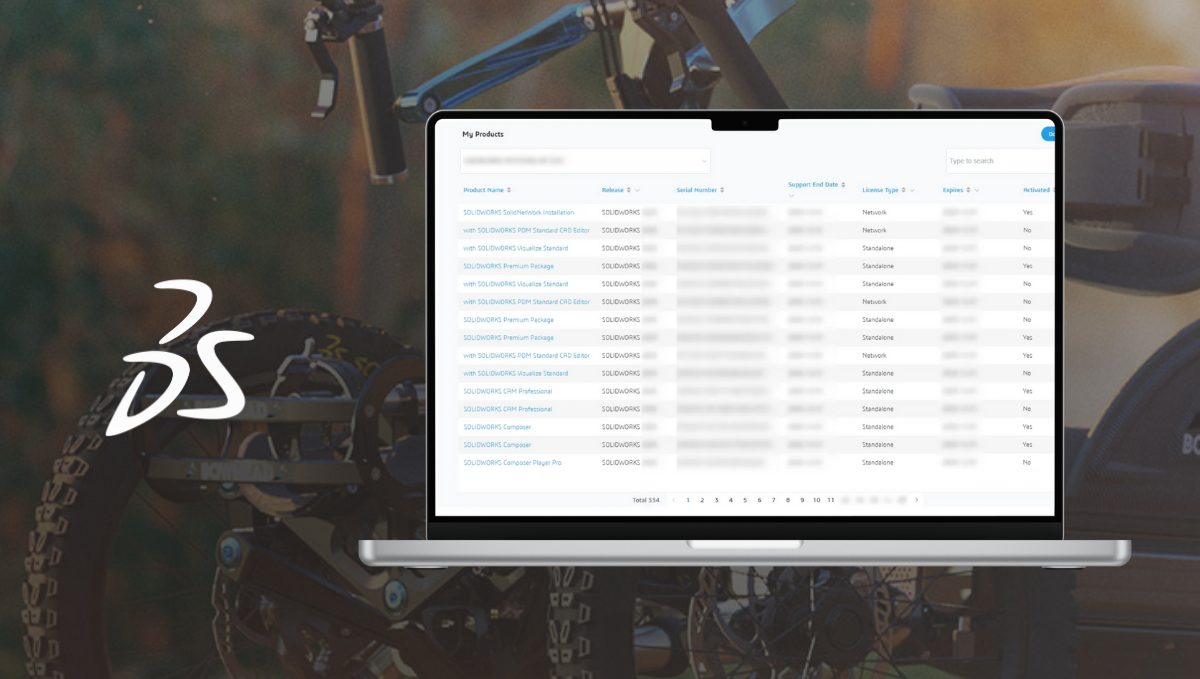Click the 'My Products' heading
The height and width of the screenshot is (679, 1200).
point(483,134)
